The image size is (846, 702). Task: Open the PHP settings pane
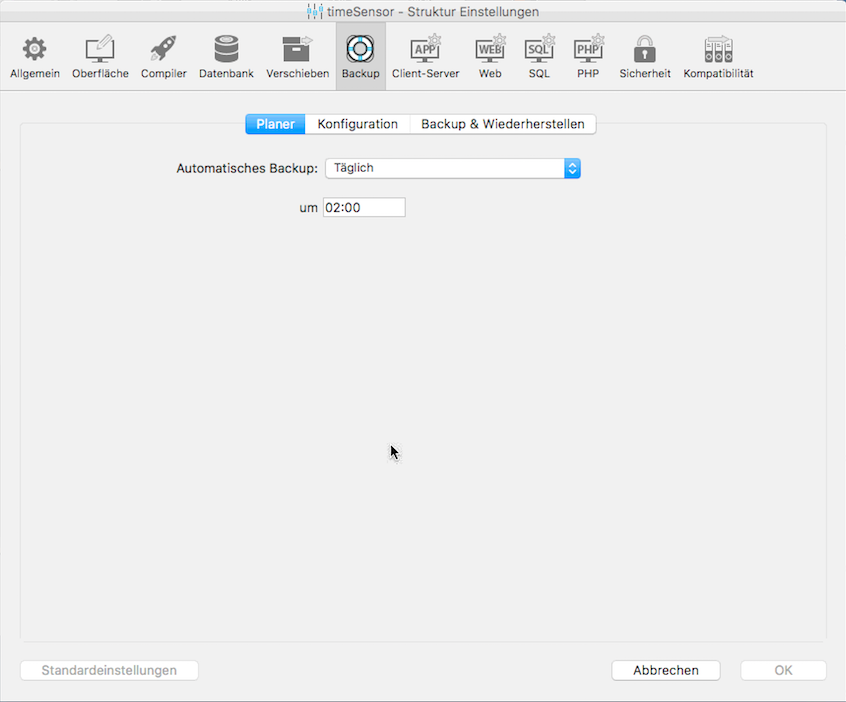coord(588,57)
